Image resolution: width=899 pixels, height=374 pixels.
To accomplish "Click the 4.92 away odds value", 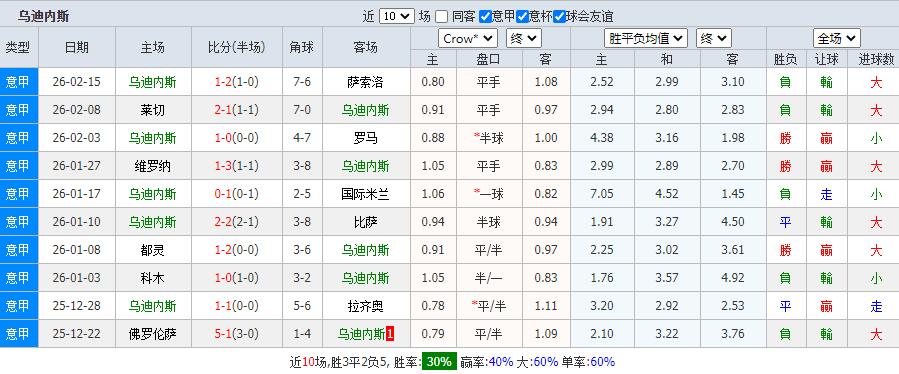I will 732,278.
